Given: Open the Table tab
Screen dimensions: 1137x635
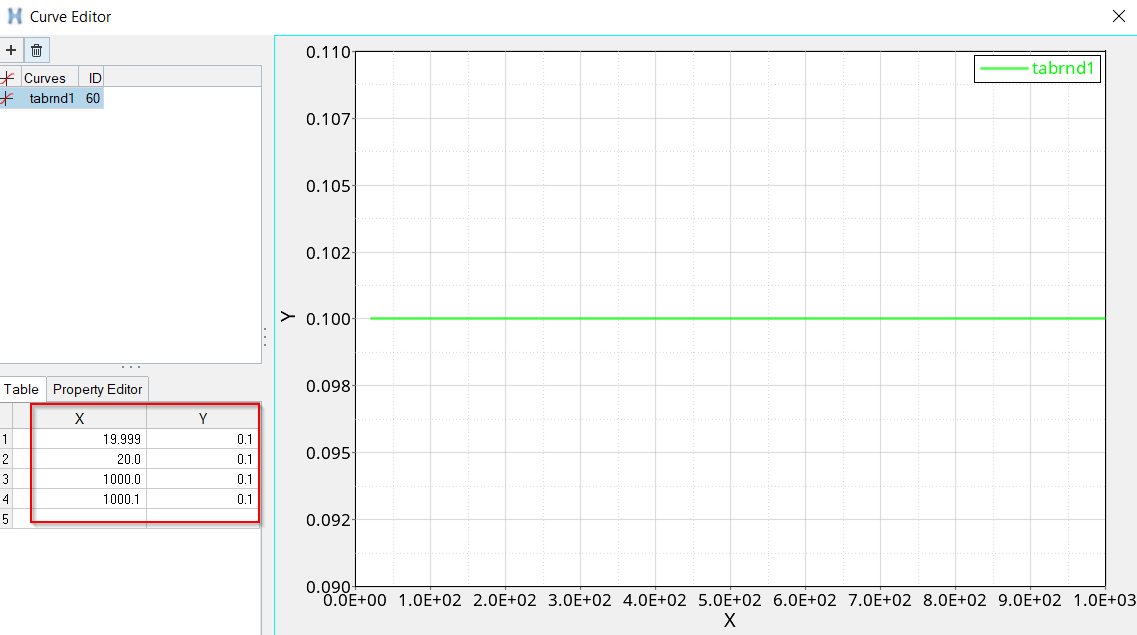Looking at the screenshot, I should [22, 389].
